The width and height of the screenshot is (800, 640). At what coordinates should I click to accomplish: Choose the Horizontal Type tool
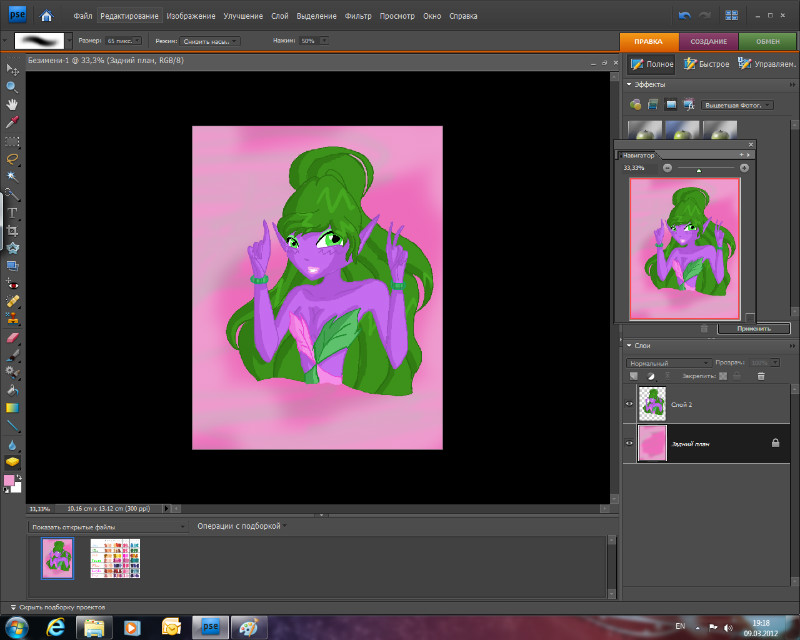[x=13, y=213]
